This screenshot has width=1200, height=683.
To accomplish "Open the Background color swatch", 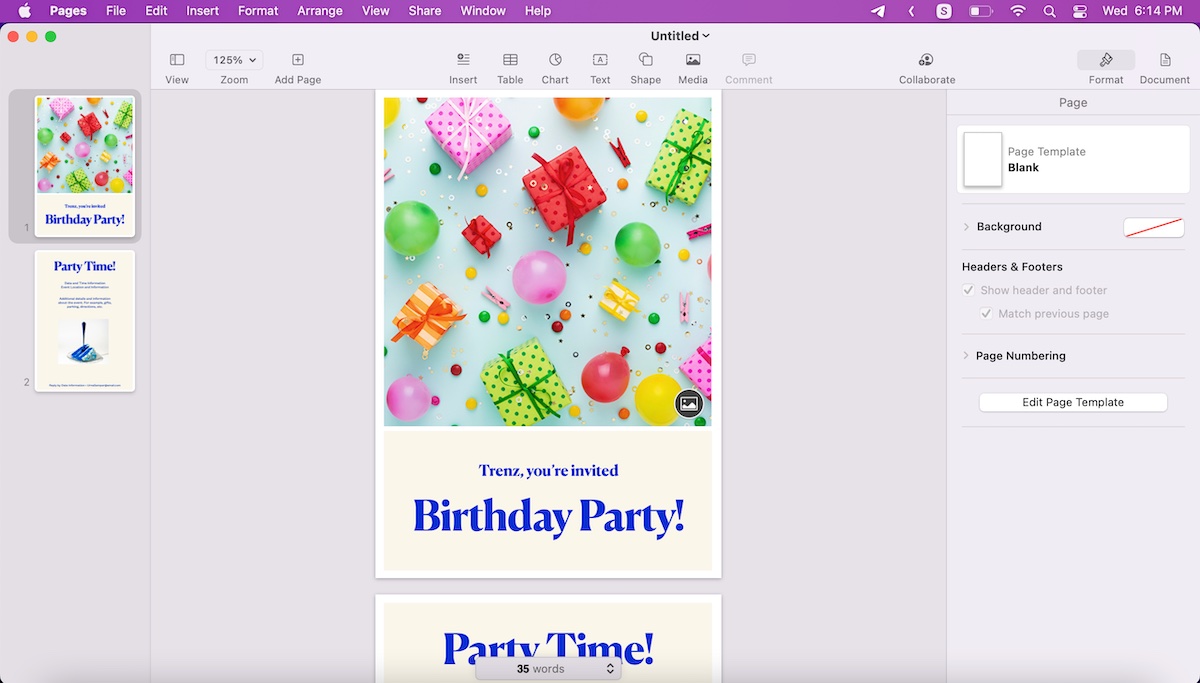I will pos(1153,226).
